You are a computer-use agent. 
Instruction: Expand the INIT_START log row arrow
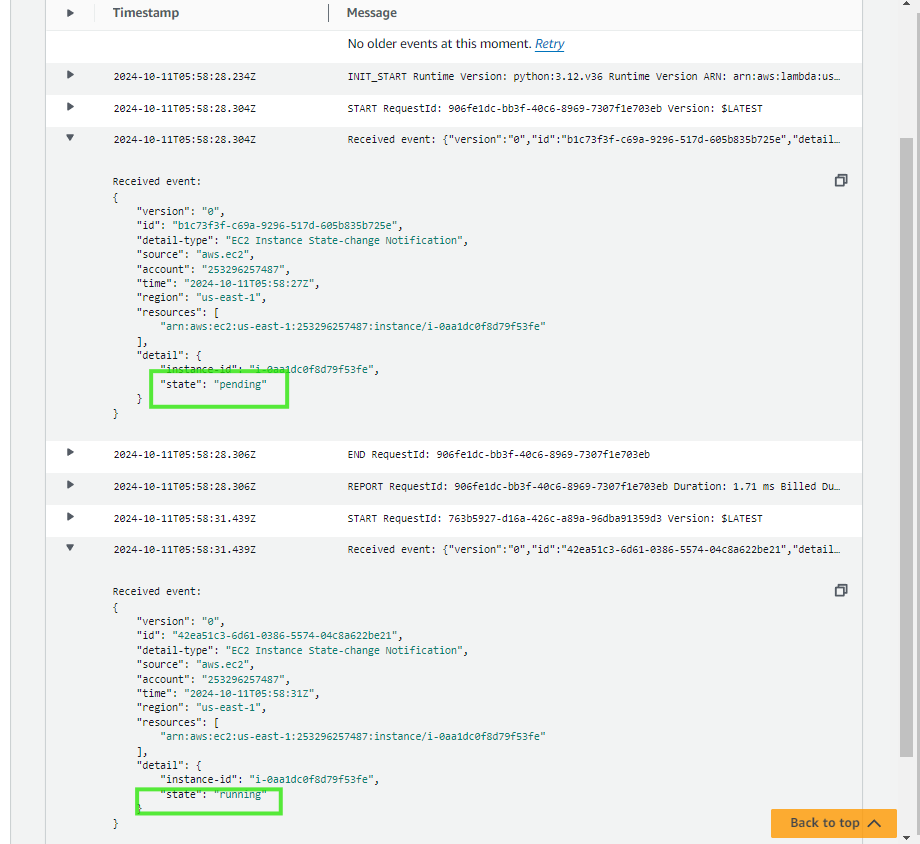click(70, 75)
